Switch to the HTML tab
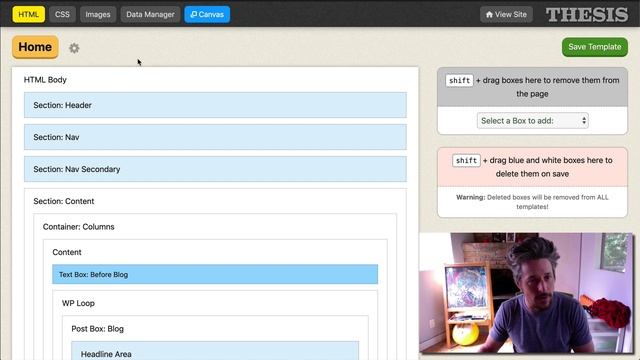Viewport: 640px width, 360px height. click(29, 14)
